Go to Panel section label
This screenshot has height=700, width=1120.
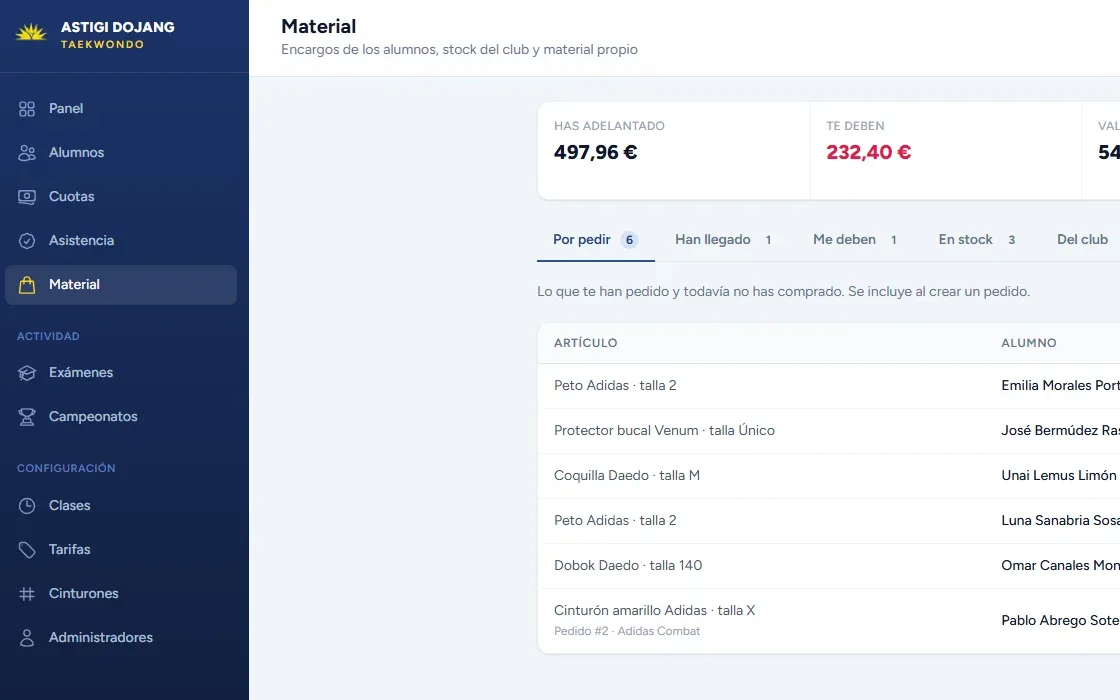coord(66,109)
